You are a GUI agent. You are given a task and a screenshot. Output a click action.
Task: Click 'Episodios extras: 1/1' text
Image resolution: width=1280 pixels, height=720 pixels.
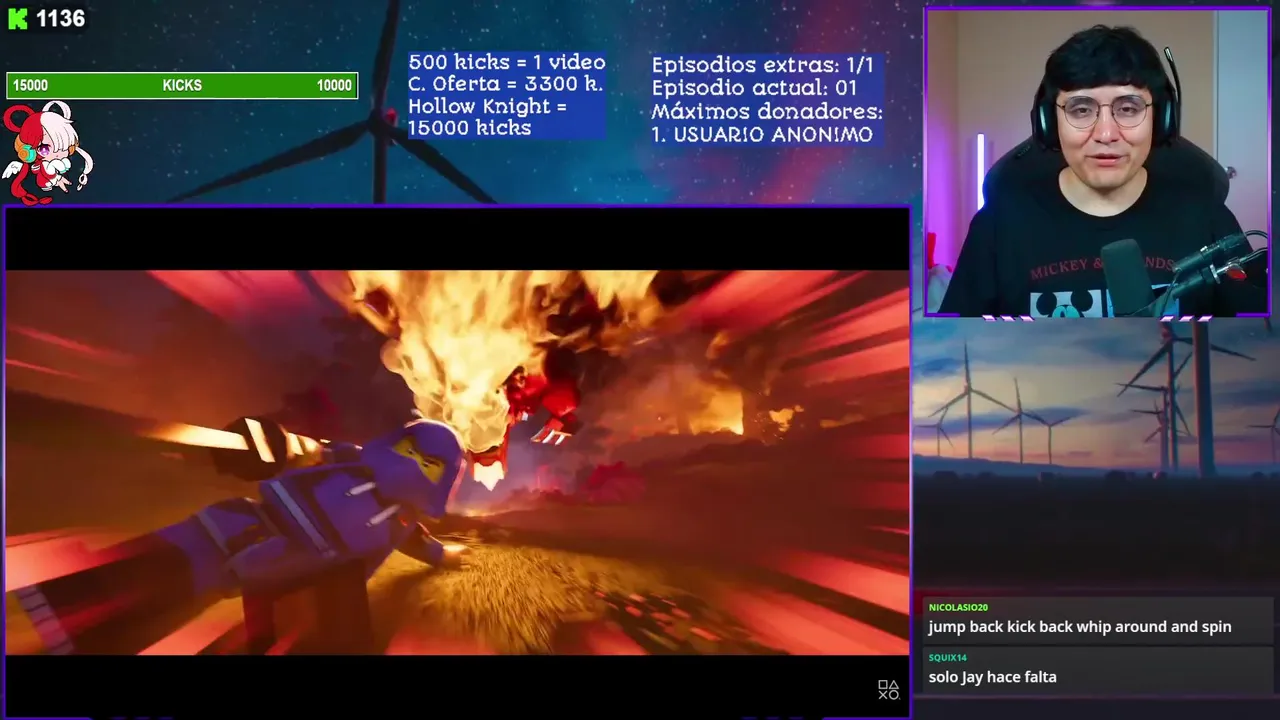click(x=763, y=65)
